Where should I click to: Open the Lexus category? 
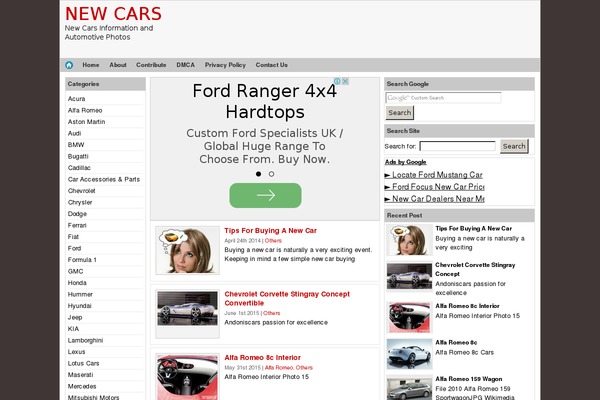(77, 351)
